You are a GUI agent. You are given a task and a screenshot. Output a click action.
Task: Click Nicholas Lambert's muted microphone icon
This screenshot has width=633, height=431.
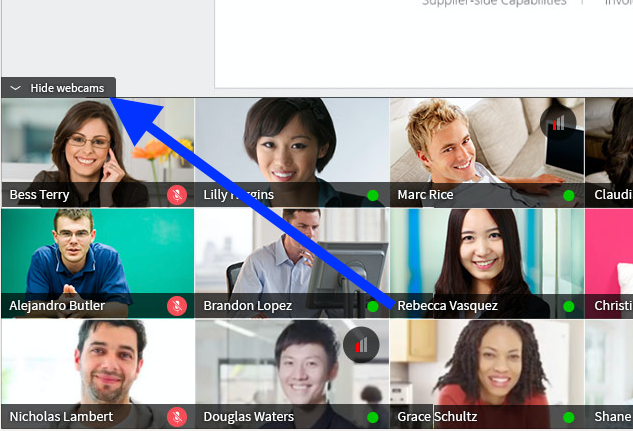[177, 417]
